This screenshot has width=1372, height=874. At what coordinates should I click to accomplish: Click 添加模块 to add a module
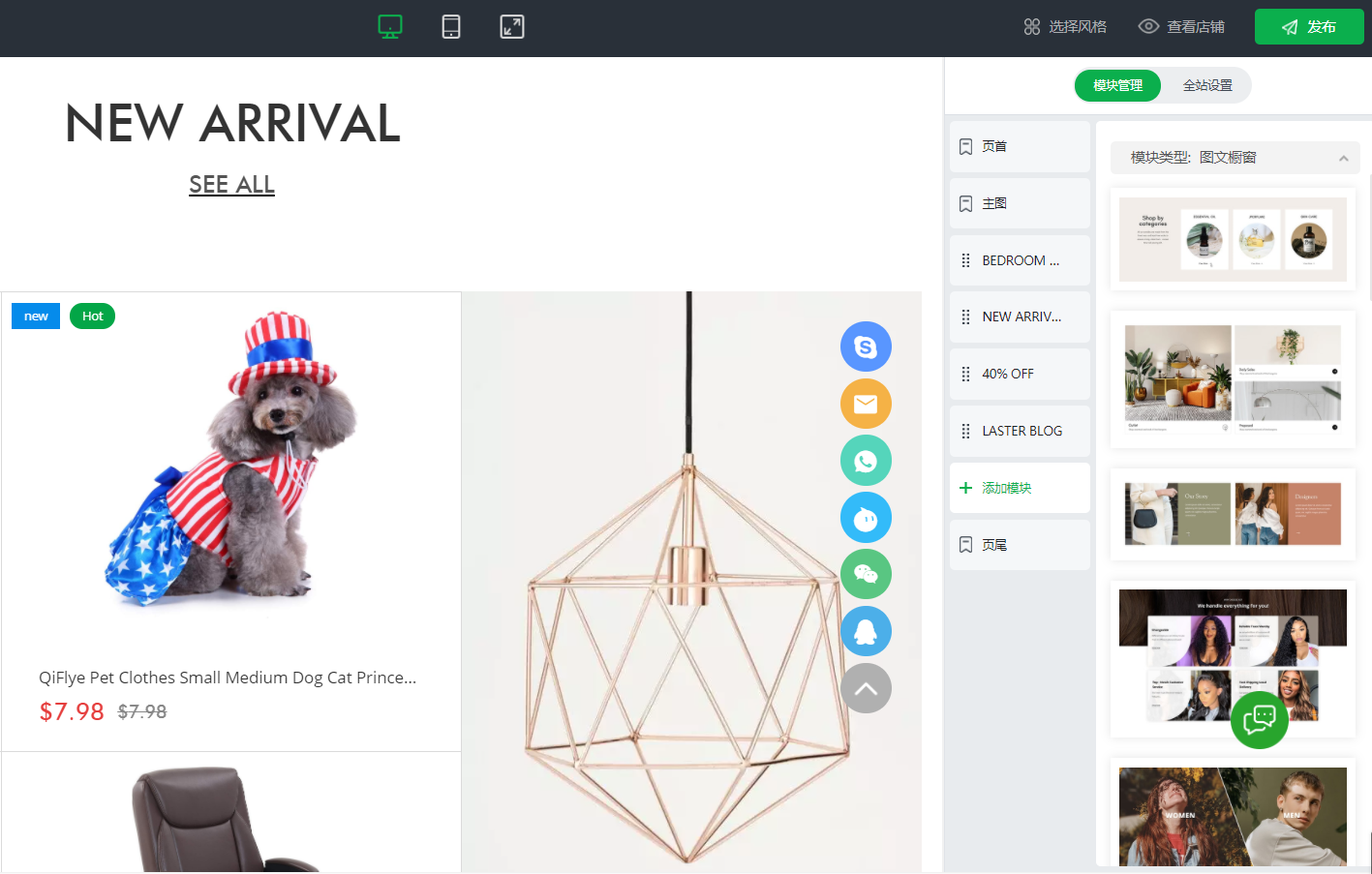(x=1020, y=488)
